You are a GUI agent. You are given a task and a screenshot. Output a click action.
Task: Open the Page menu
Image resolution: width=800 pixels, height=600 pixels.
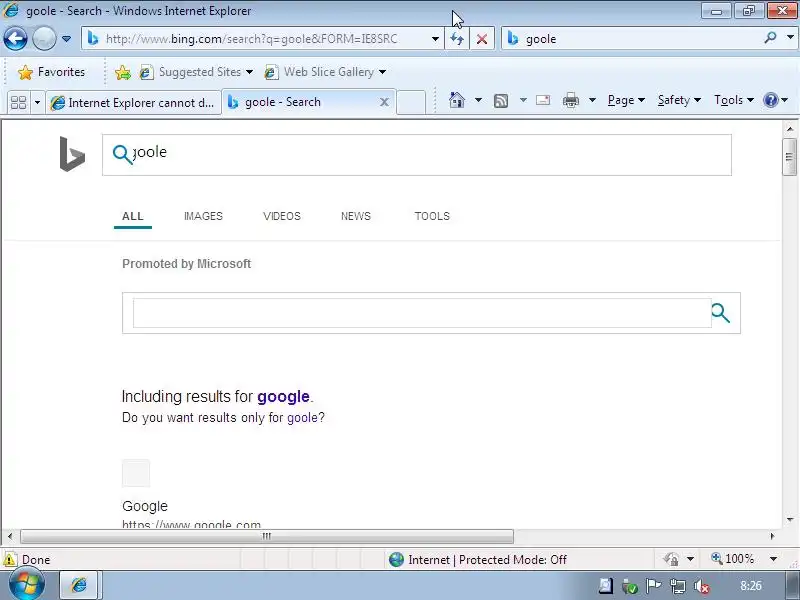pyautogui.click(x=626, y=100)
